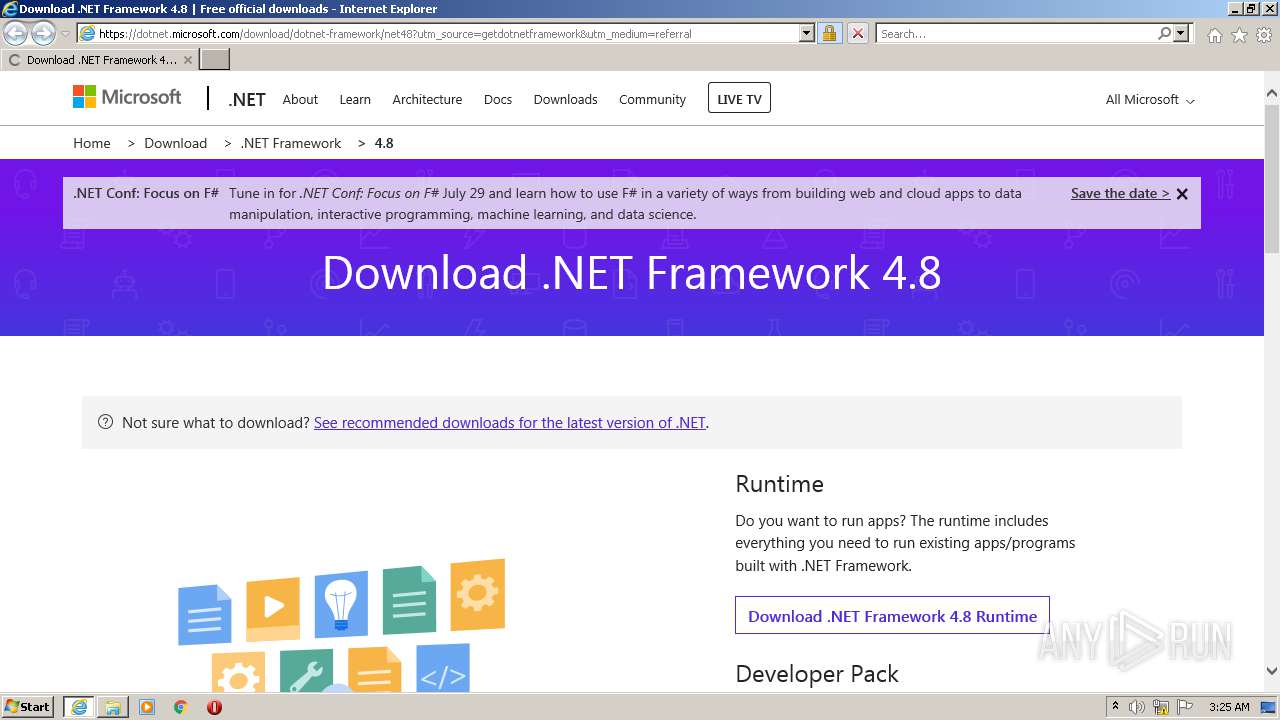
Task: Open Favorites star icon
Action: (x=1239, y=35)
